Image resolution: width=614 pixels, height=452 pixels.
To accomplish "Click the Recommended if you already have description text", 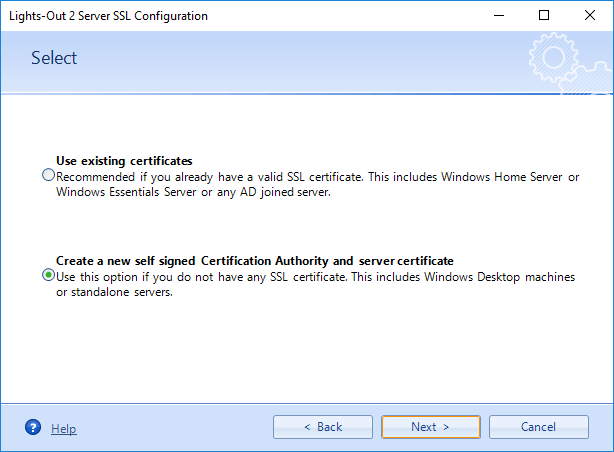I will click(x=318, y=184).
